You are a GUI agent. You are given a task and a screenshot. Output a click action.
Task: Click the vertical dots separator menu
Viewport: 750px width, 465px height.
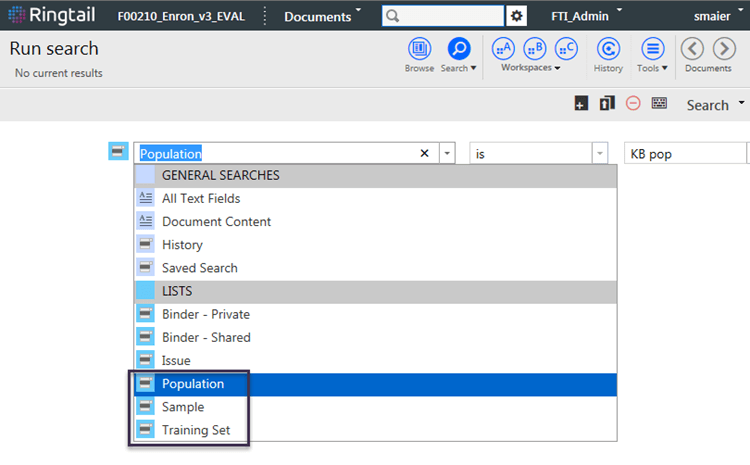(x=265, y=16)
